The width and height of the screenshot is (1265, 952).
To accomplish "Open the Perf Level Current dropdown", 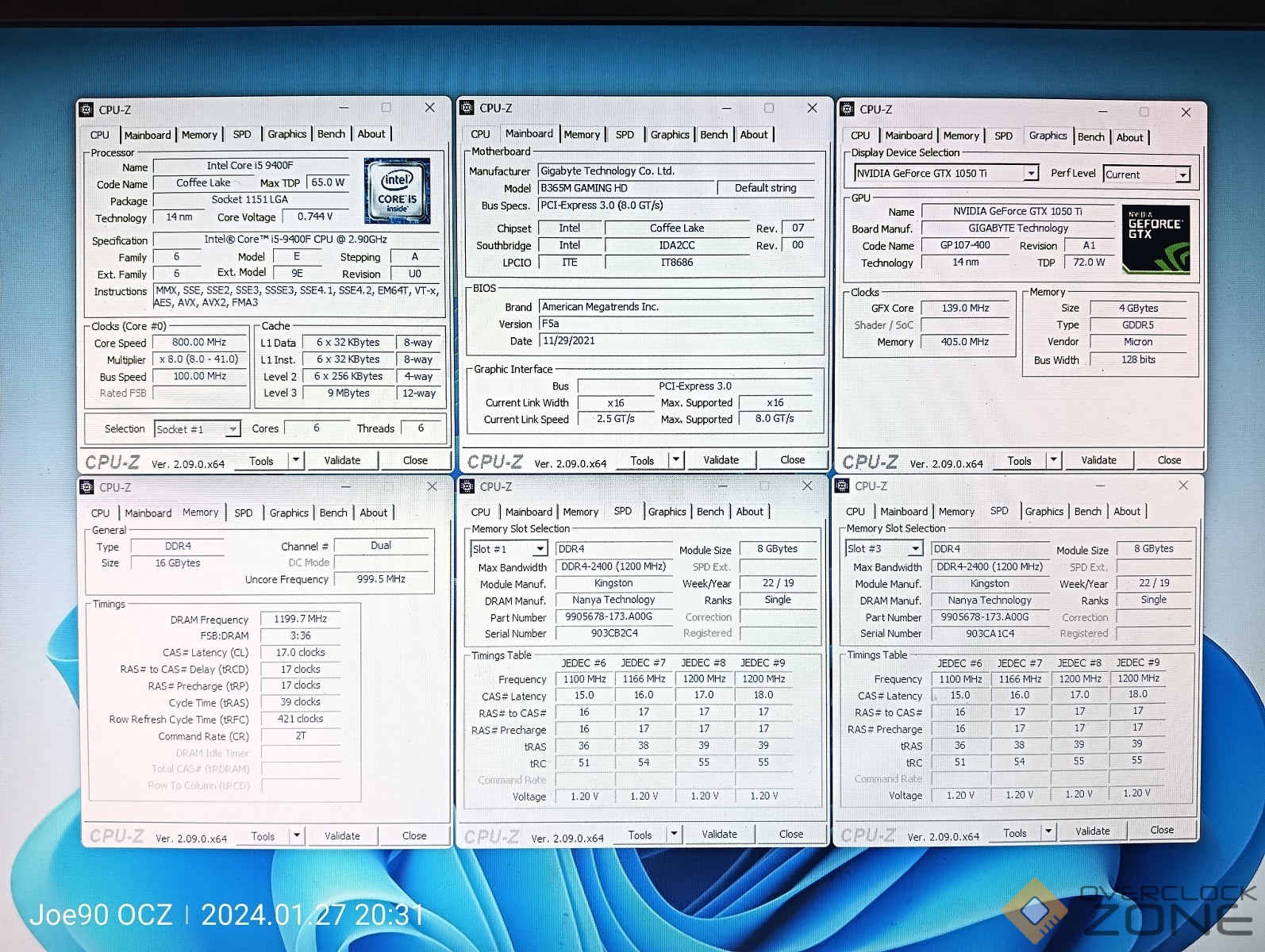I will tap(1182, 175).
